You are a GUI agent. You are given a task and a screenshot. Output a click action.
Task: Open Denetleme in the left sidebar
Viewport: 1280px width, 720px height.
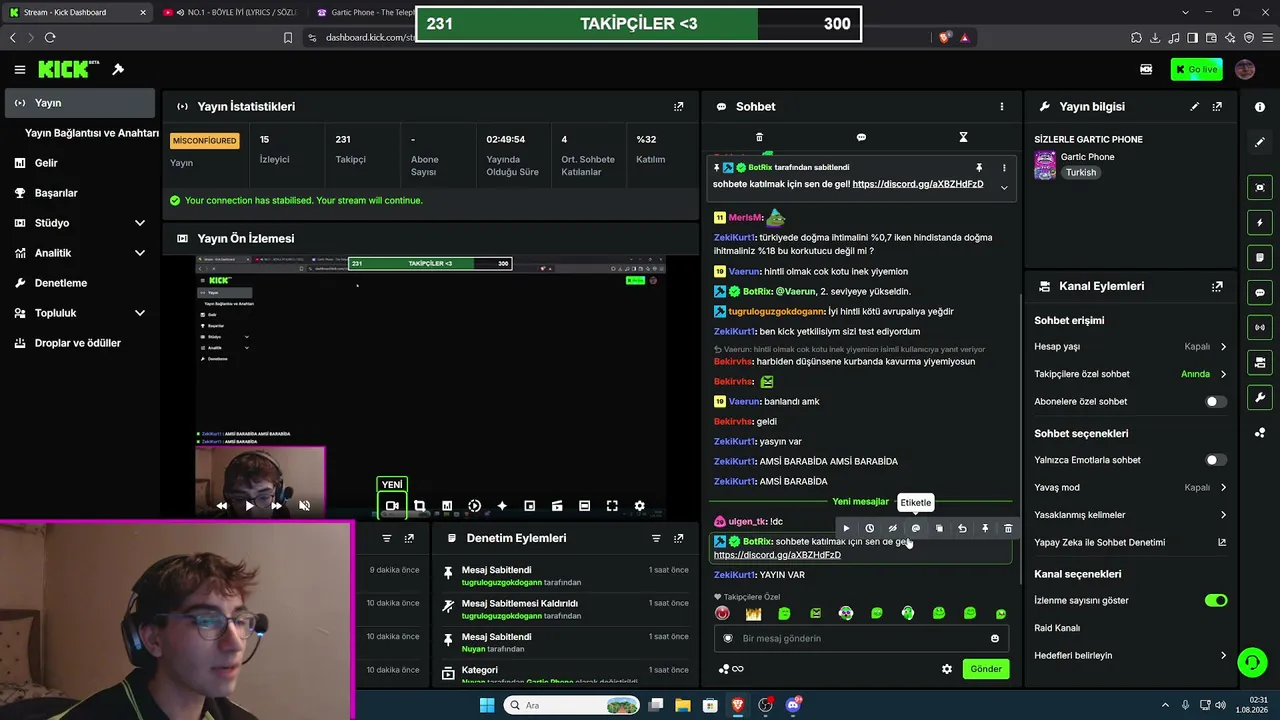[80, 283]
